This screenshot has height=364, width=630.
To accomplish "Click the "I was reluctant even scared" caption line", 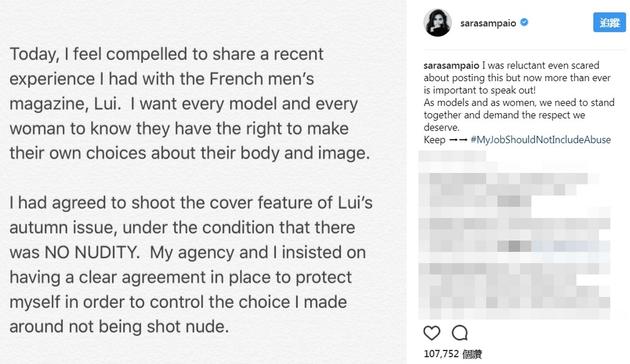I will pos(541,65).
